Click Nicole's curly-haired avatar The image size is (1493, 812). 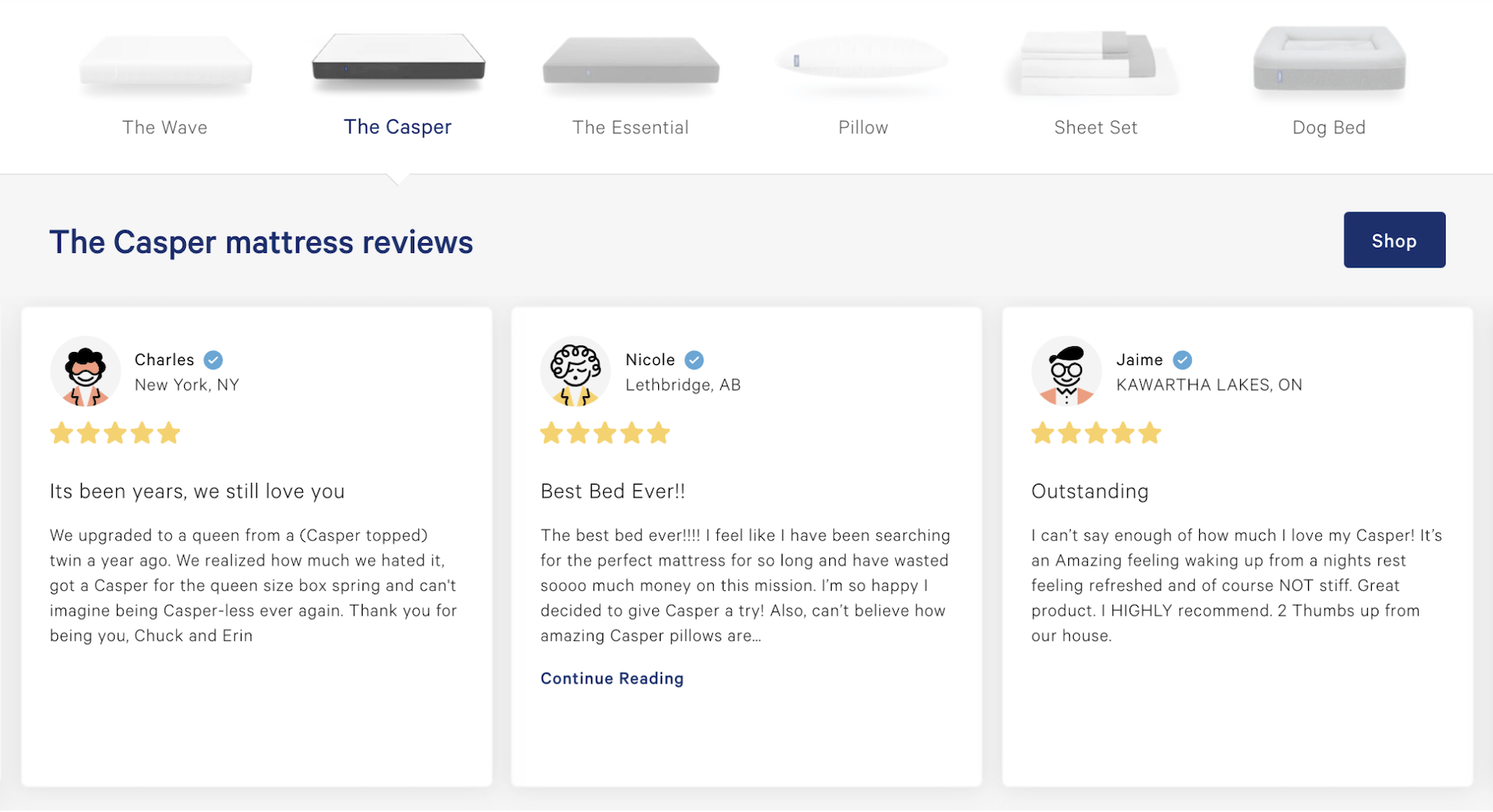pyautogui.click(x=575, y=372)
